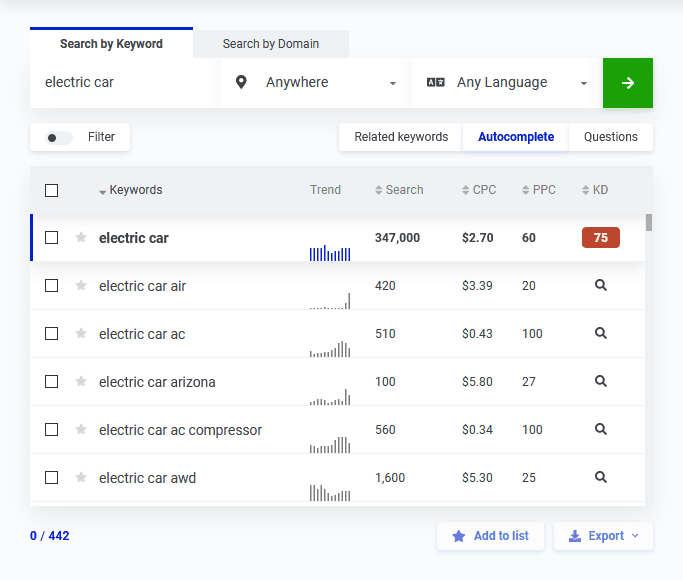Sort by CPC column

tap(479, 190)
